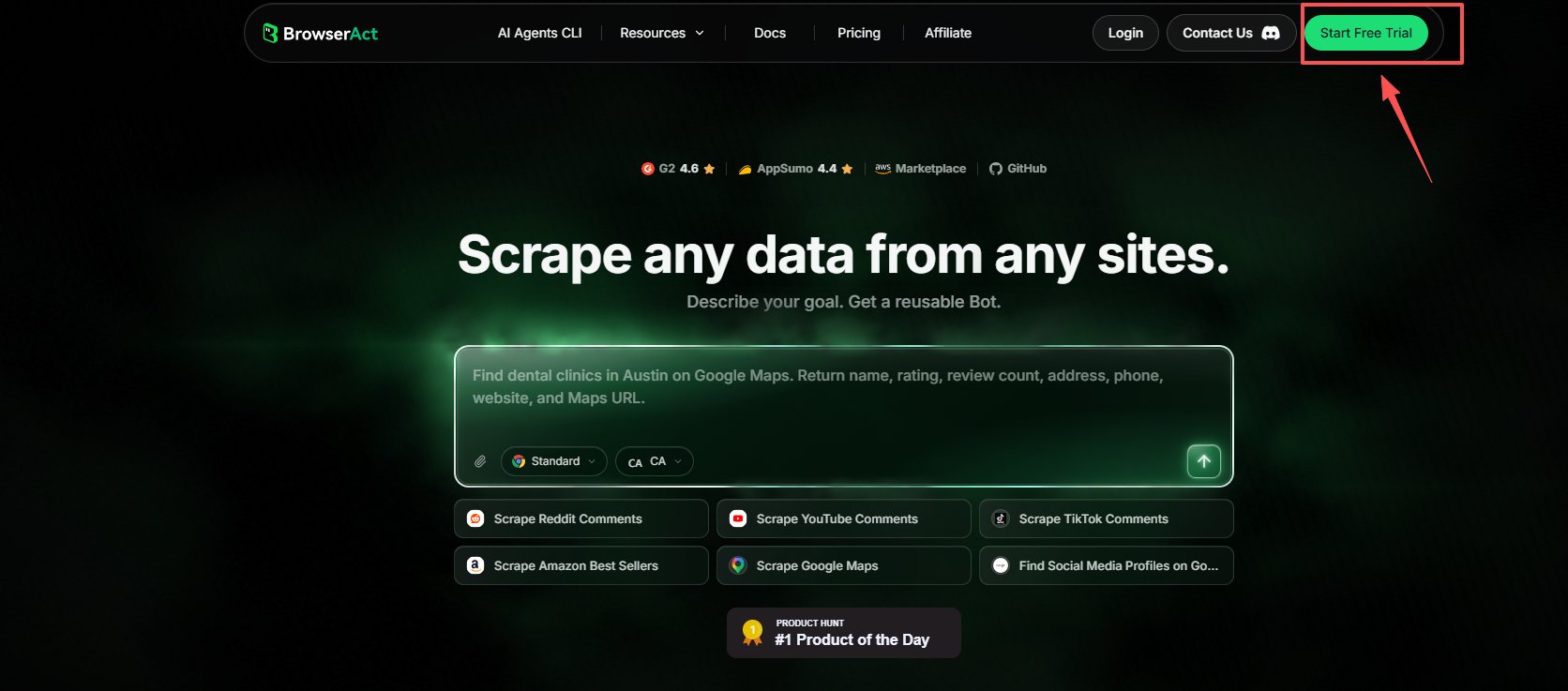
Task: Click the Product Hunt medal icon
Action: coord(752,633)
